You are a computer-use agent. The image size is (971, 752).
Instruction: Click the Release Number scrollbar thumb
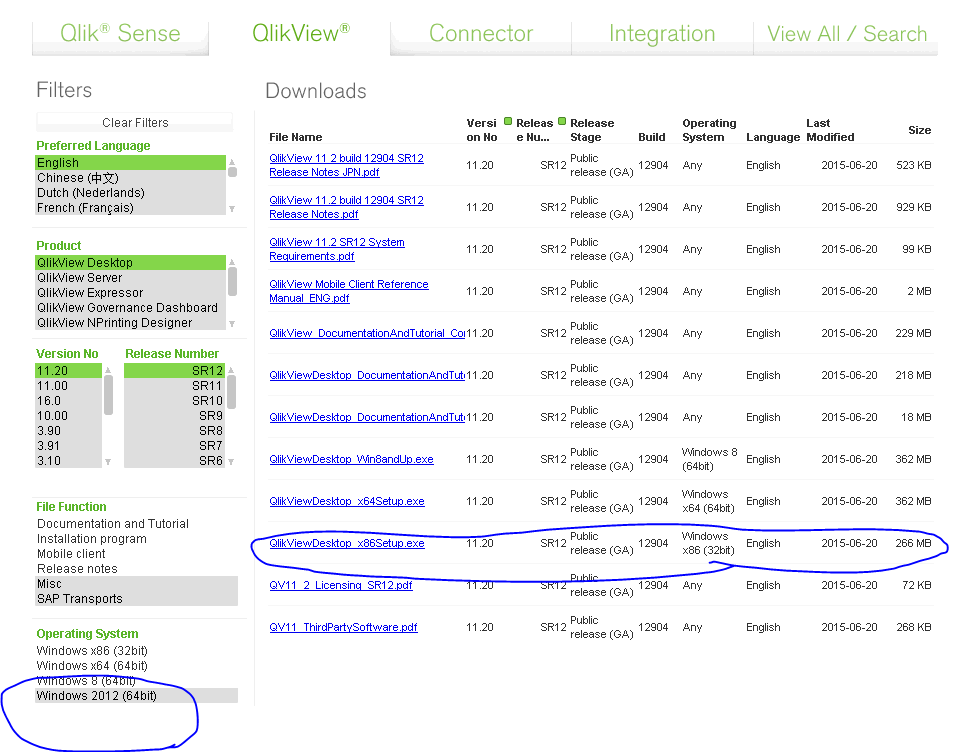coord(232,392)
